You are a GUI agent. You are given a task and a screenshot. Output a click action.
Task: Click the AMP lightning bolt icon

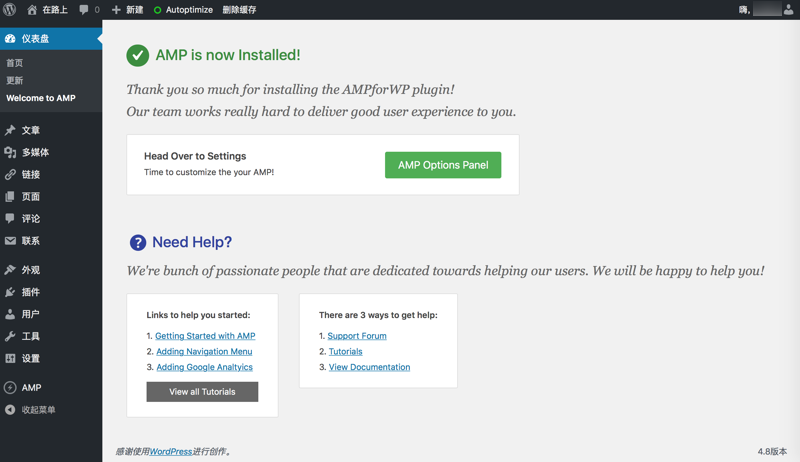[x=10, y=388]
